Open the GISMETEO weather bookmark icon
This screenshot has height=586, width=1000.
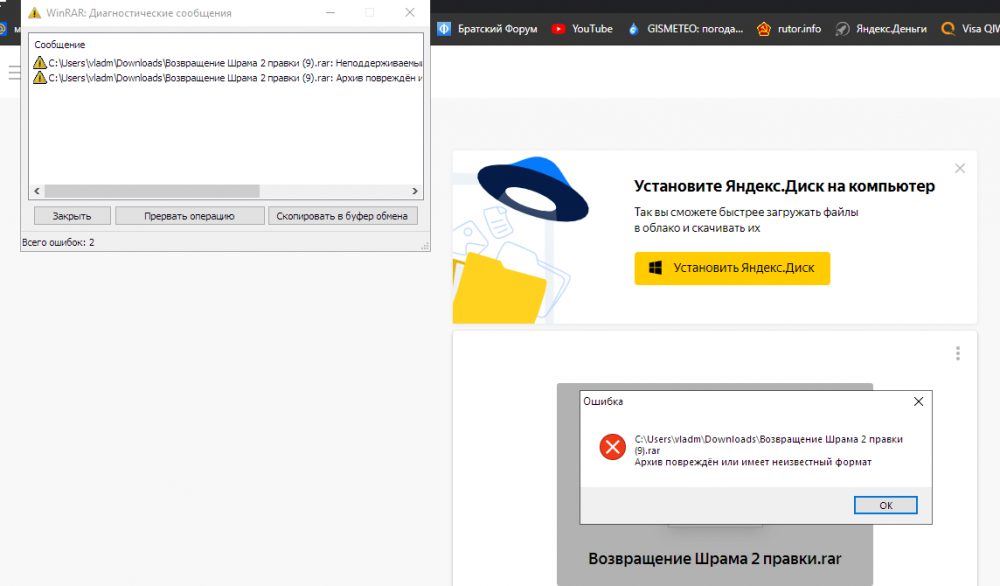tap(634, 29)
